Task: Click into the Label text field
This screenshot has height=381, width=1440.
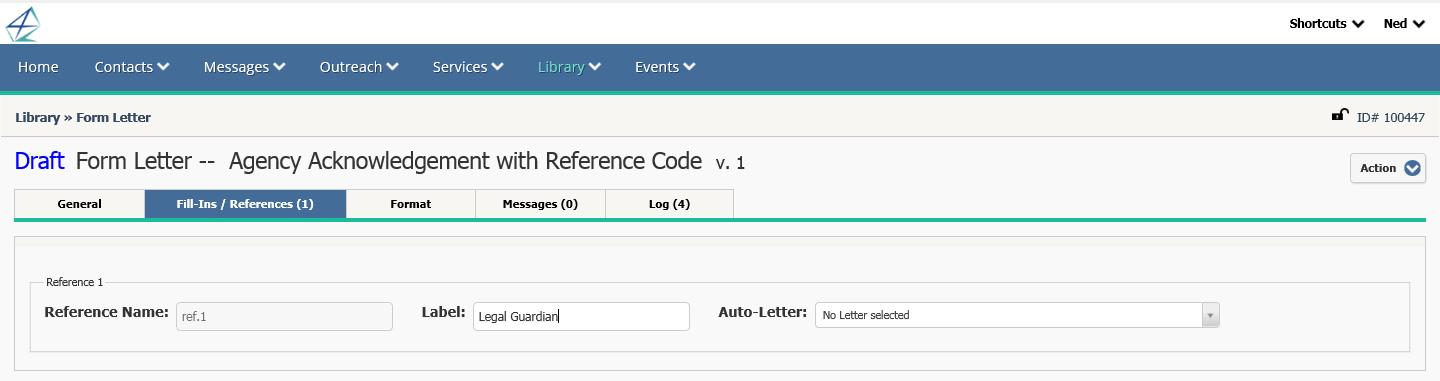Action: pos(581,316)
